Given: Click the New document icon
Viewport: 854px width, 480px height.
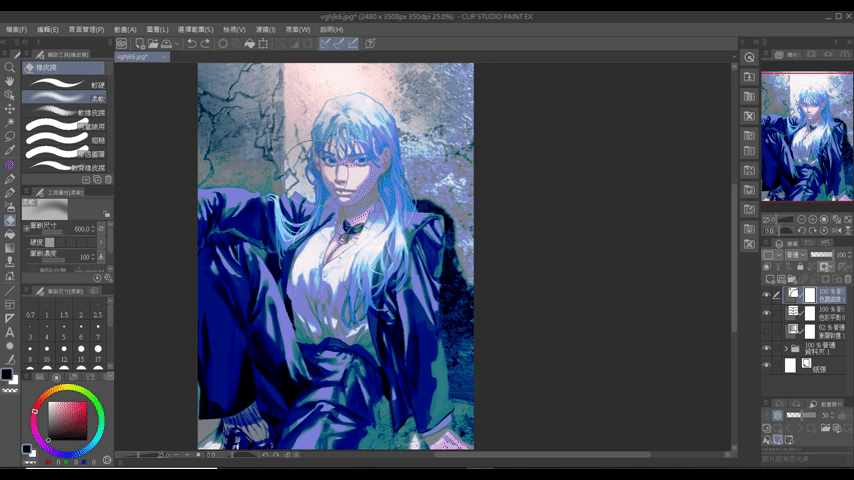Looking at the screenshot, I should click(x=140, y=44).
